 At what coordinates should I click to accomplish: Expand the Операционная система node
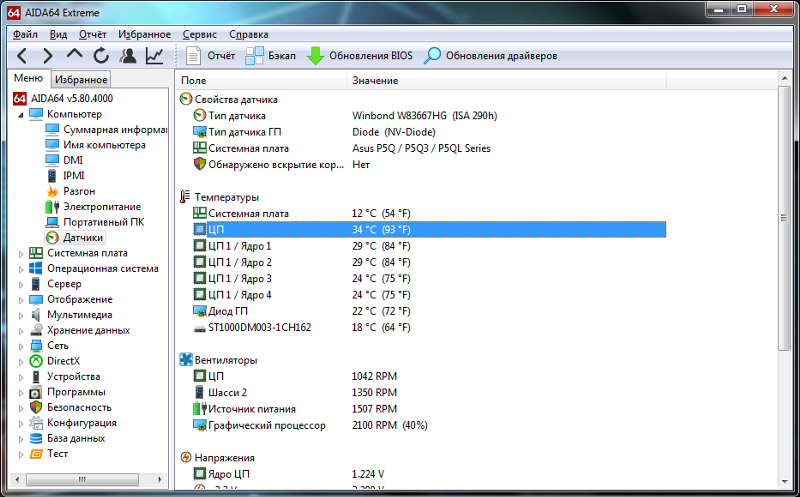(20, 269)
